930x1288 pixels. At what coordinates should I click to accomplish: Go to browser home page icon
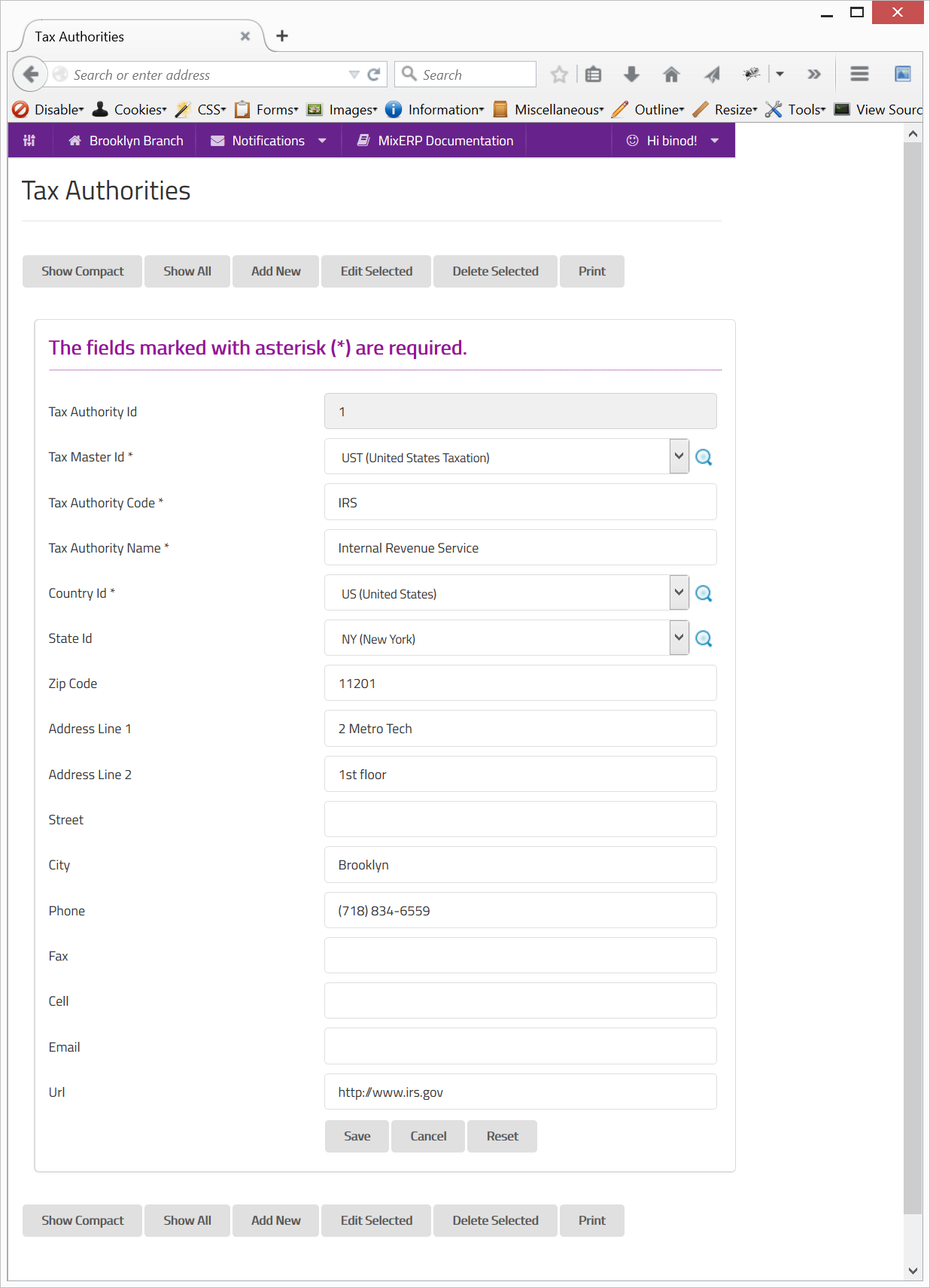(671, 75)
